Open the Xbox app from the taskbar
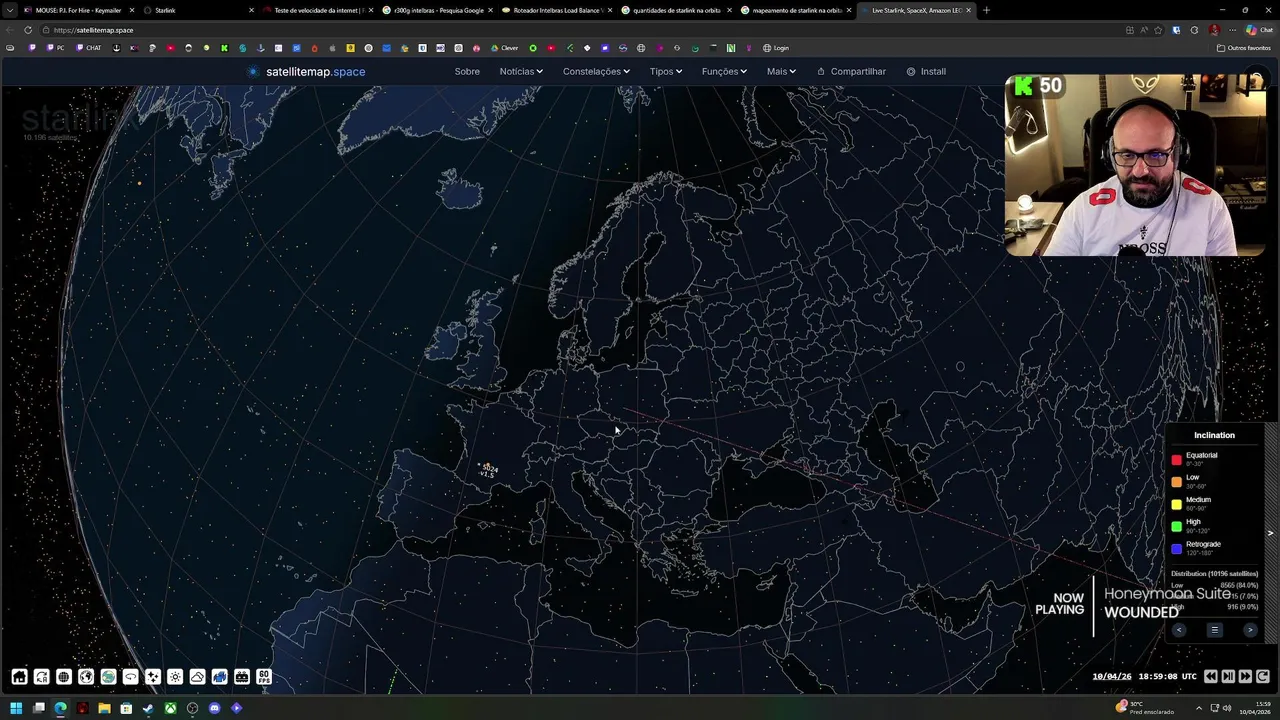 pyautogui.click(x=170, y=708)
